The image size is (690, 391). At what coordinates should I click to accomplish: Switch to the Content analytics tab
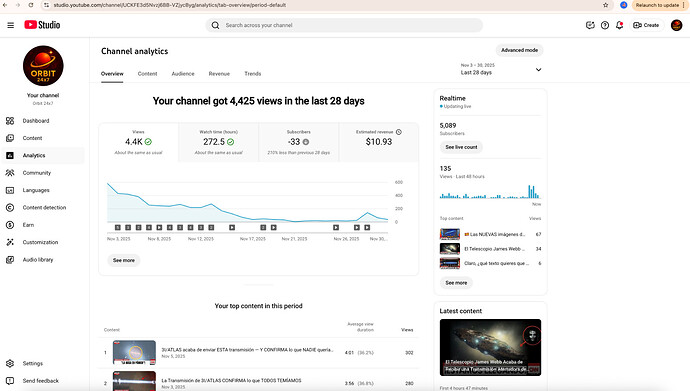147,74
